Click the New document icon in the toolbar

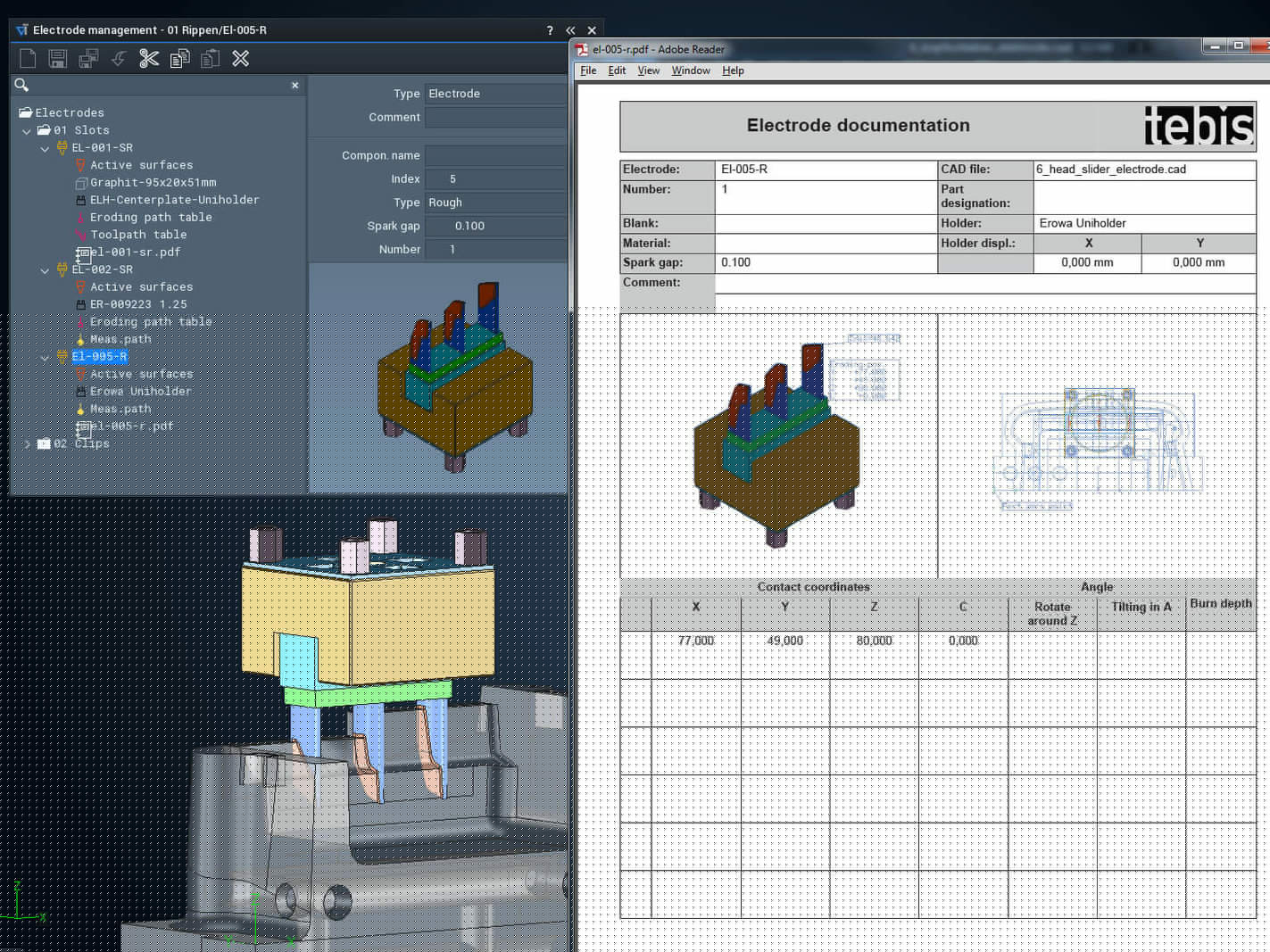pyautogui.click(x=28, y=59)
